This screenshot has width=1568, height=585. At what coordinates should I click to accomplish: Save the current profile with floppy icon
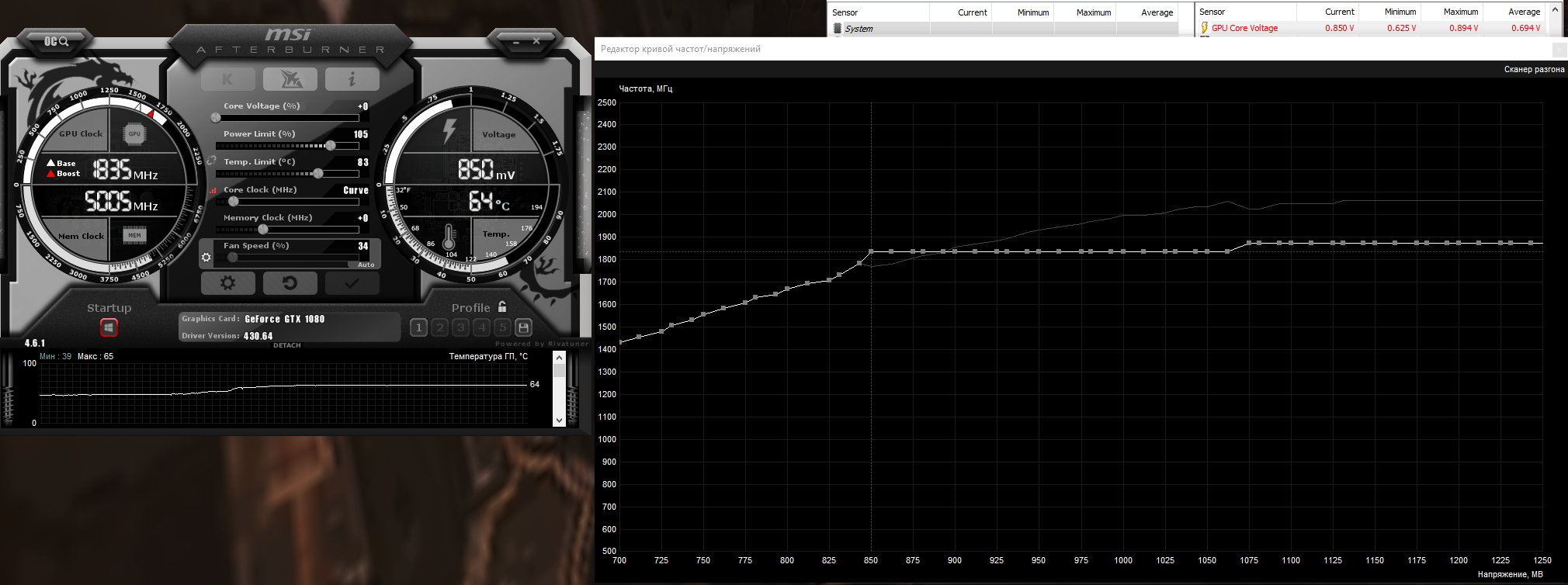pos(524,327)
